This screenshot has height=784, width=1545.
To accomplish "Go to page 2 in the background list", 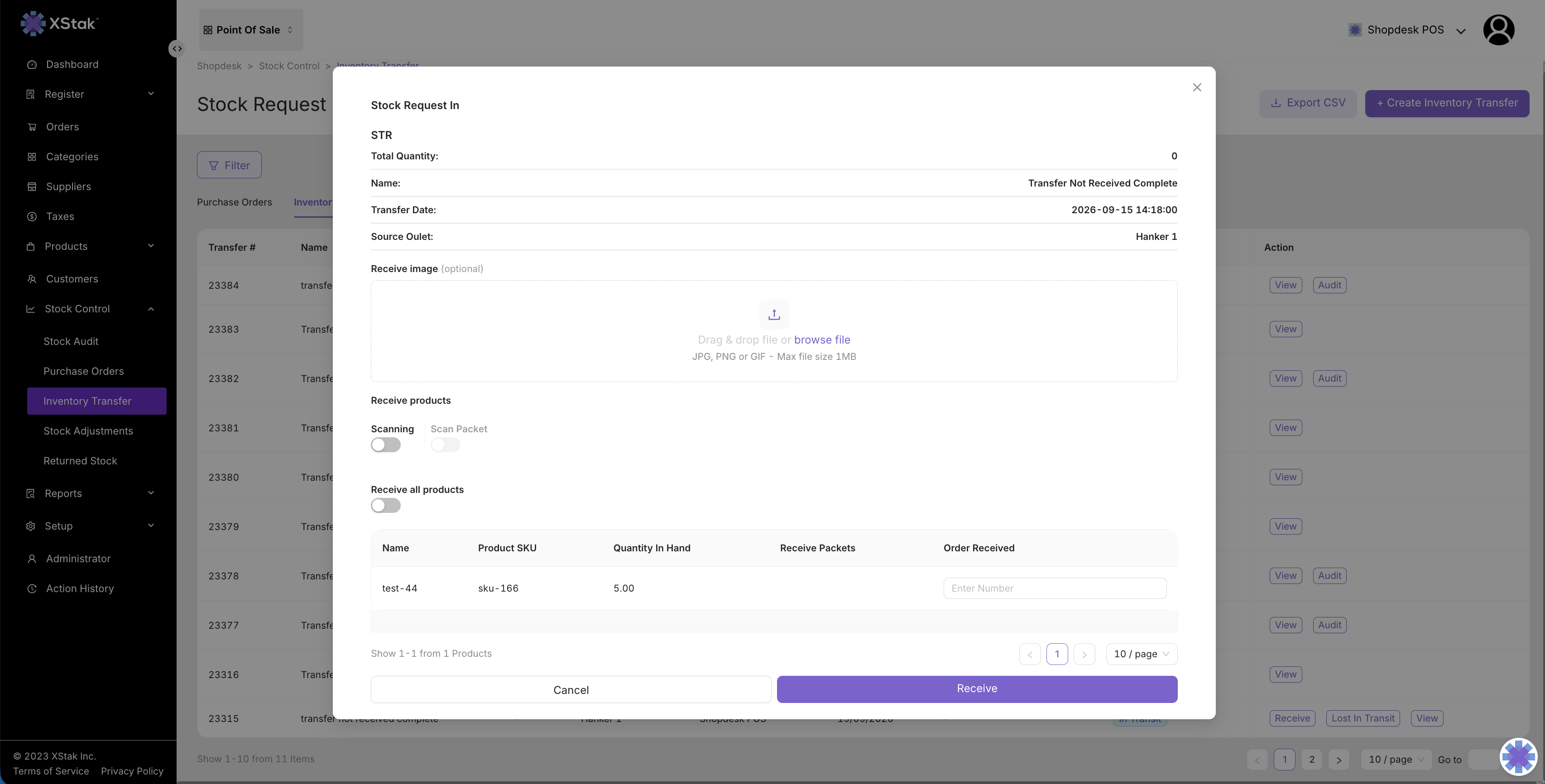I will point(1312,760).
